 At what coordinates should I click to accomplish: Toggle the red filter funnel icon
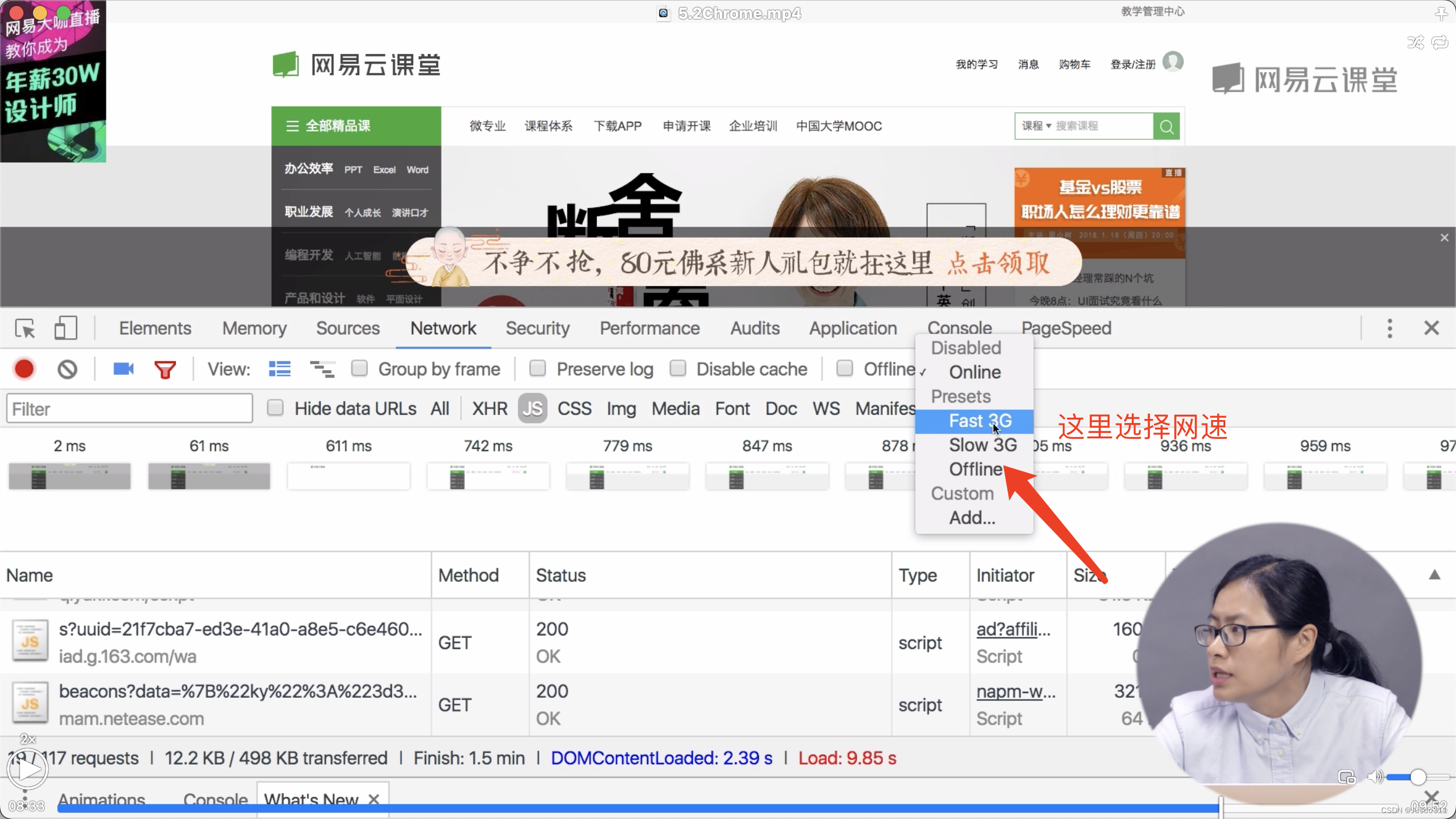click(x=165, y=369)
